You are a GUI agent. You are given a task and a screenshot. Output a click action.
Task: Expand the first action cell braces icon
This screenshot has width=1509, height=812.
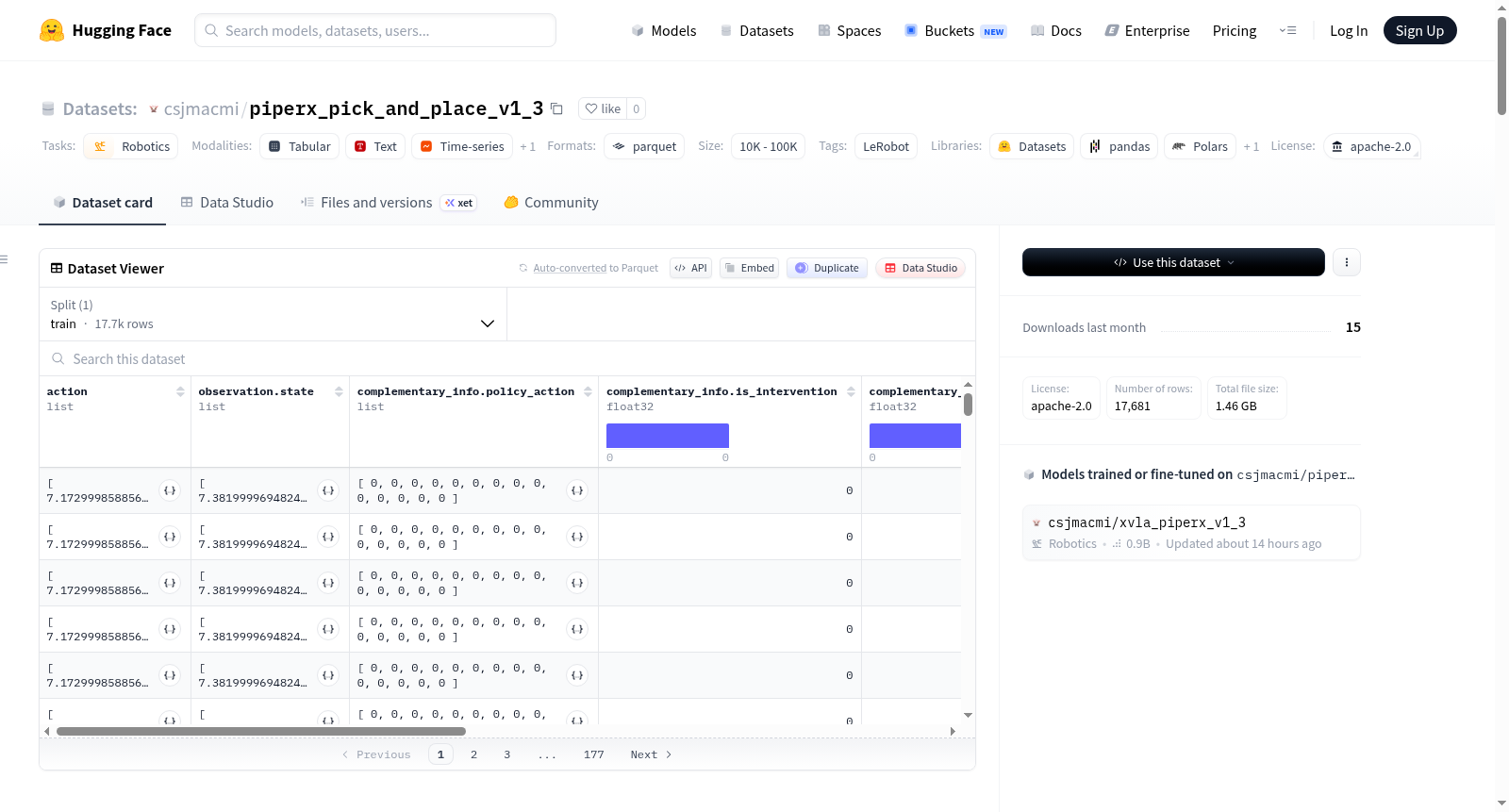point(170,490)
